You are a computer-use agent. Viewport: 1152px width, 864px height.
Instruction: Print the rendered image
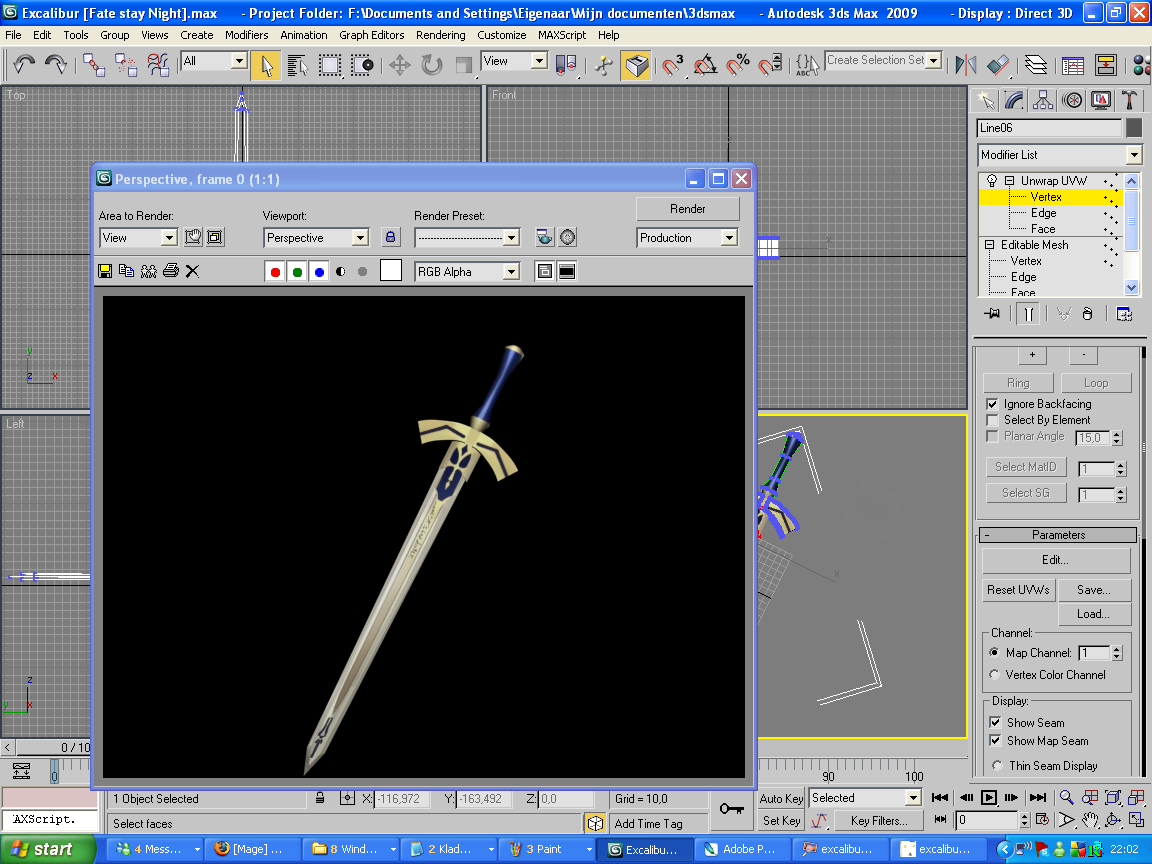tap(170, 271)
